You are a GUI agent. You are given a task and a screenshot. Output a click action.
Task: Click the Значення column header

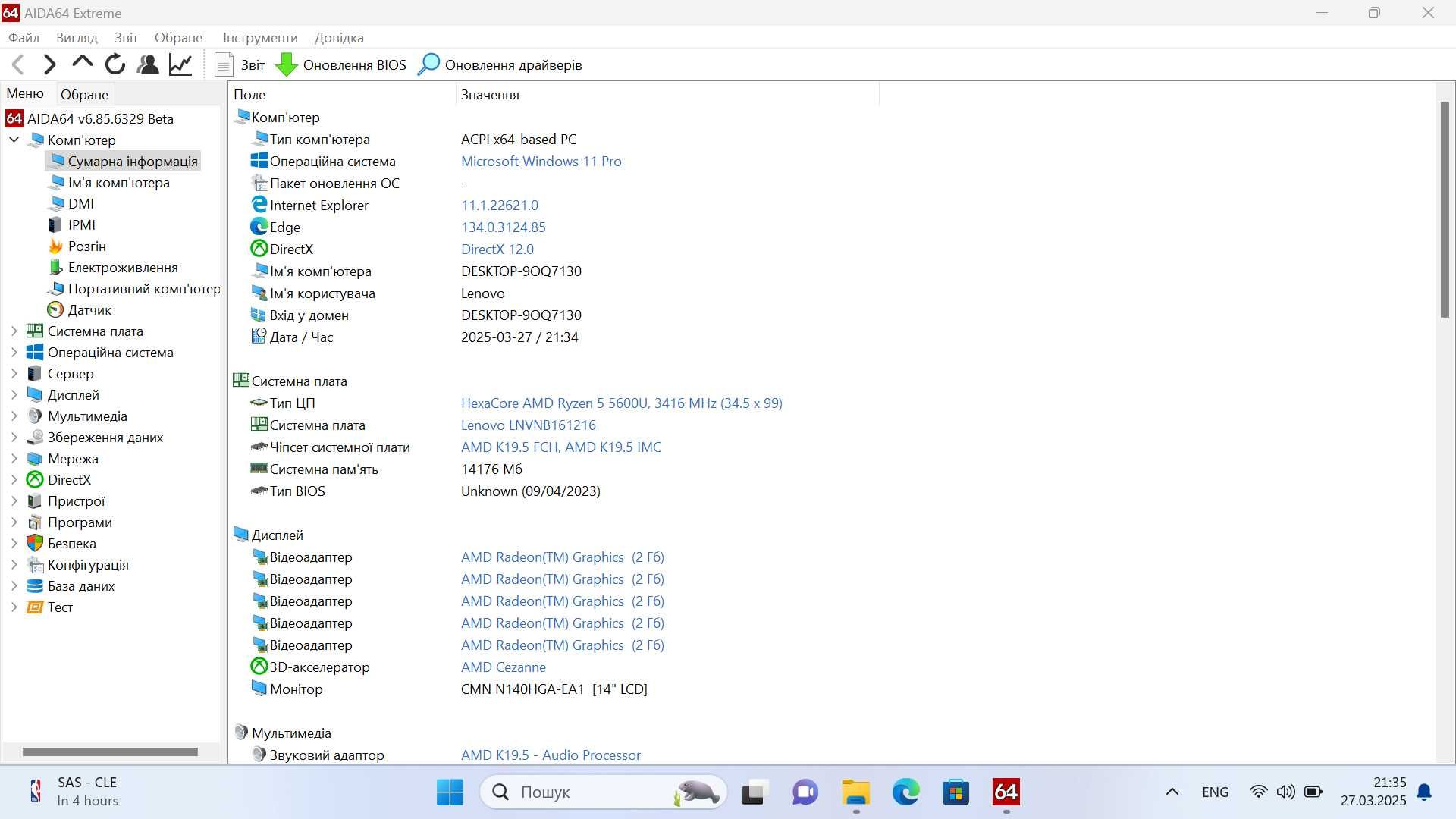(667, 95)
